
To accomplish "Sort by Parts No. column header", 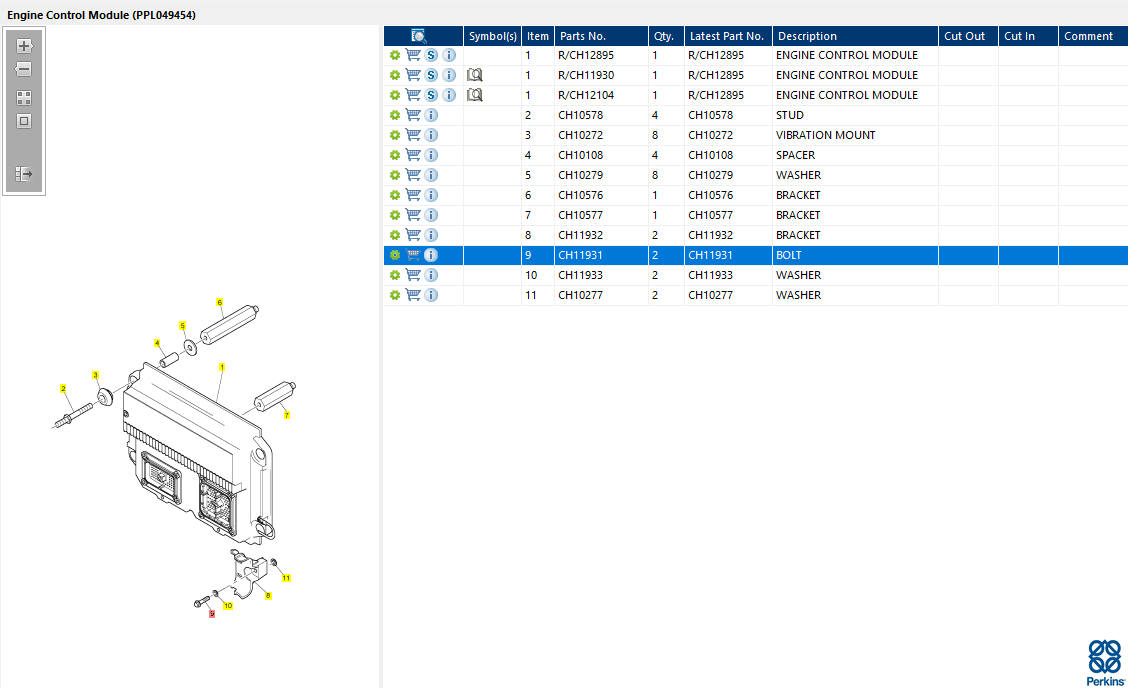I will point(583,36).
